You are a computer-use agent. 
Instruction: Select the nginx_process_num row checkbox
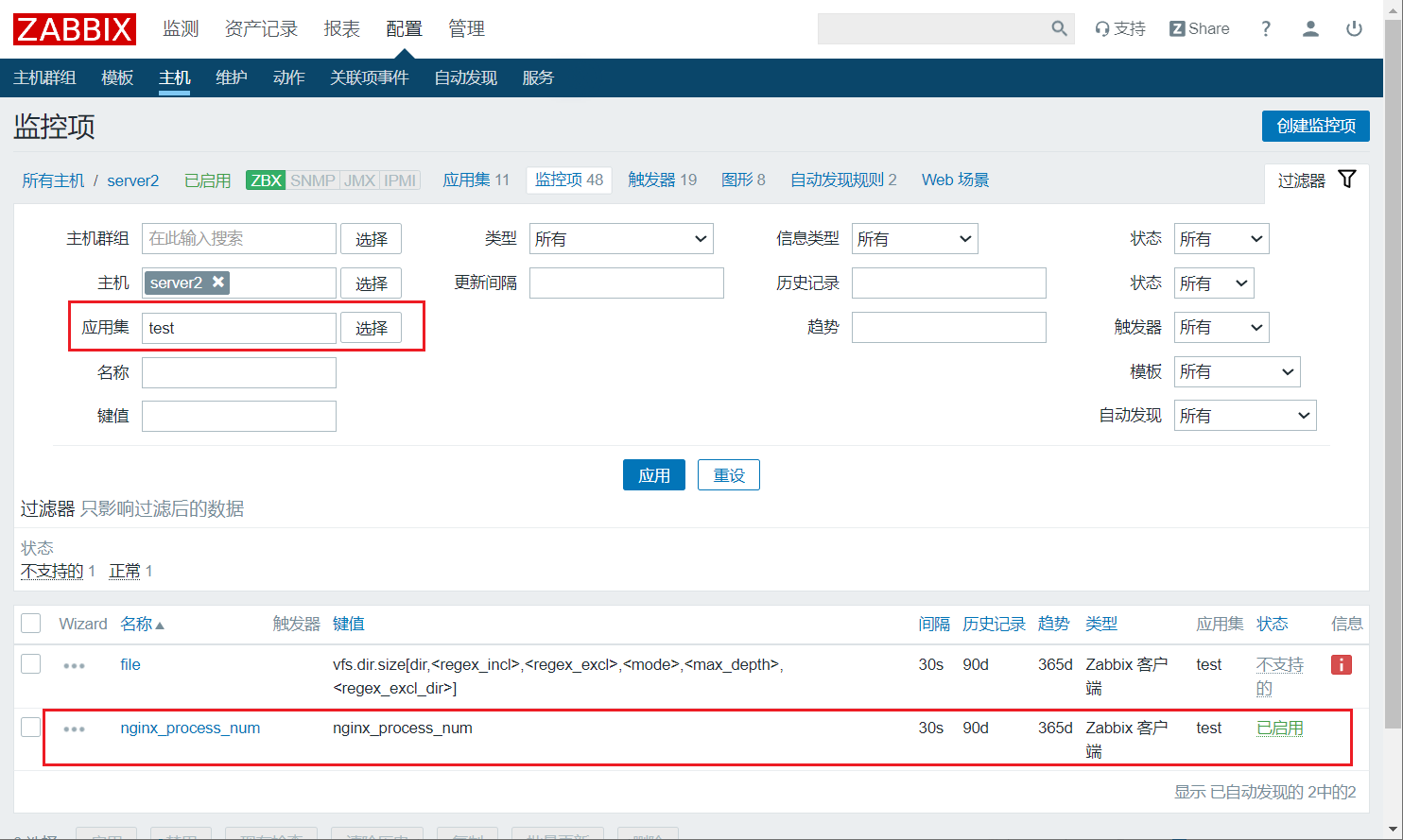(x=31, y=728)
